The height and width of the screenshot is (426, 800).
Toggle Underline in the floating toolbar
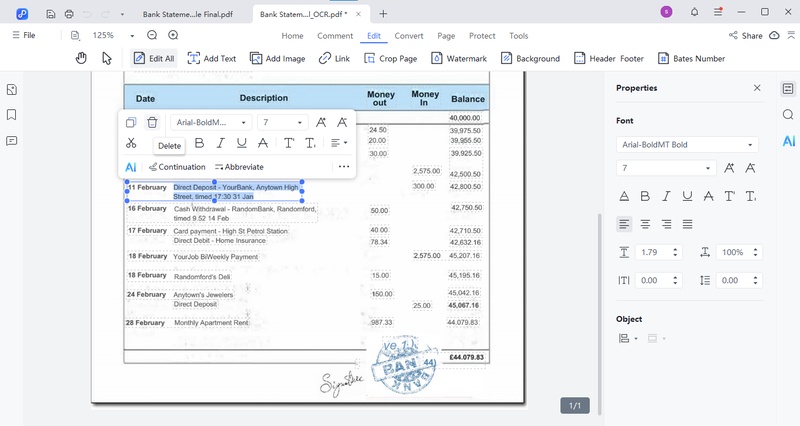(x=242, y=143)
